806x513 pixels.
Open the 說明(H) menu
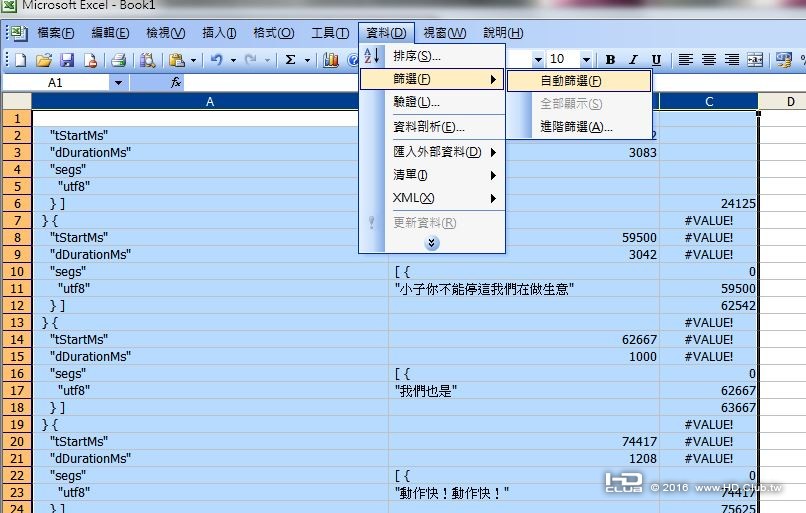pos(503,33)
